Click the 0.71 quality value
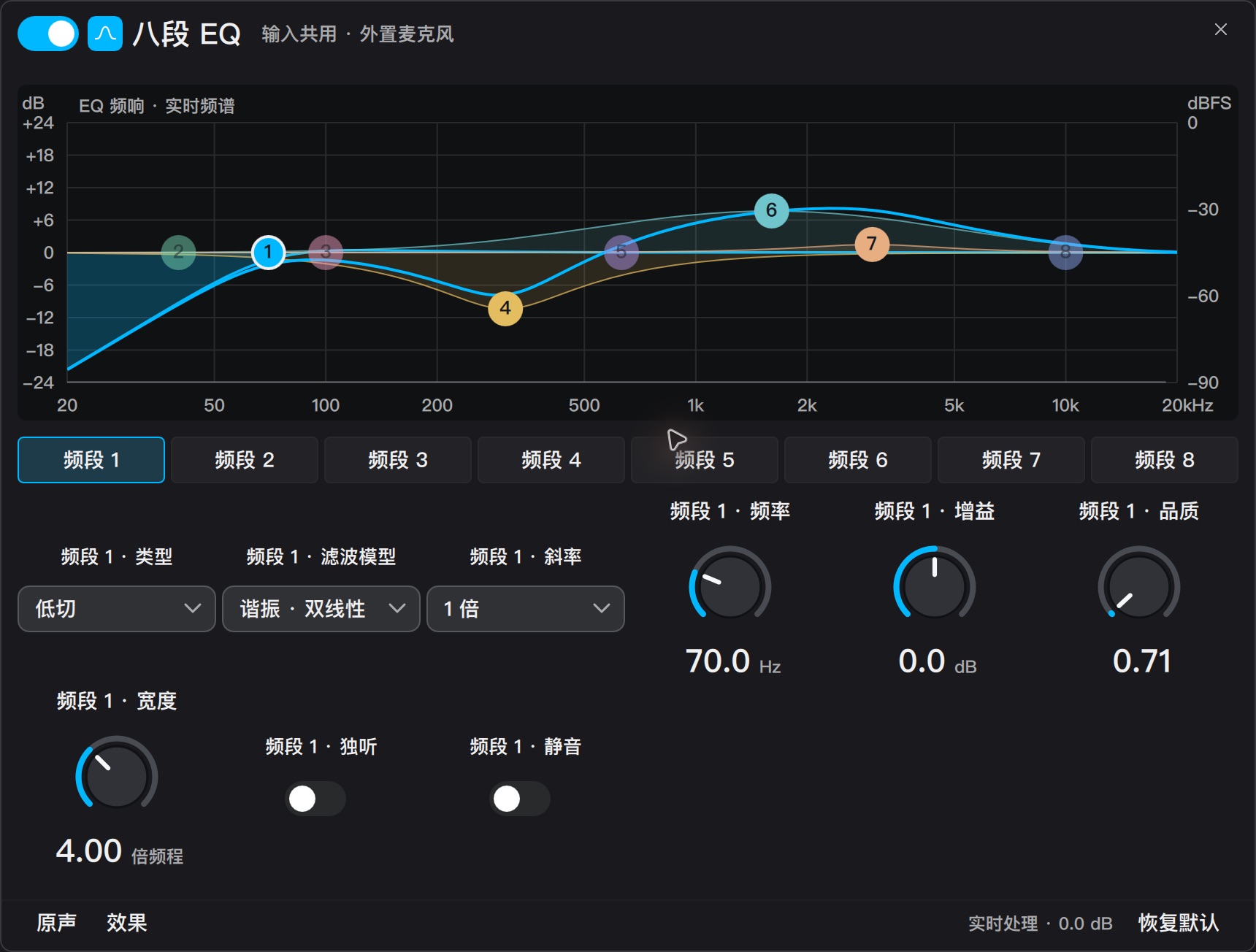Screen dimensions: 1256x952 coord(1142,662)
